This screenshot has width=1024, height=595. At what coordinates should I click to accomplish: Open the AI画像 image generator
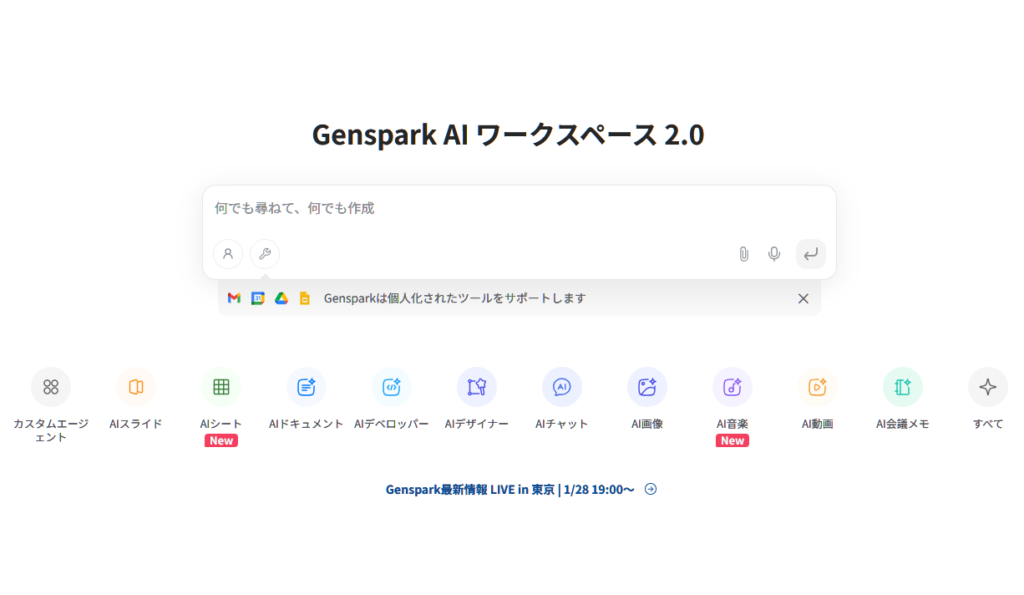pos(647,387)
